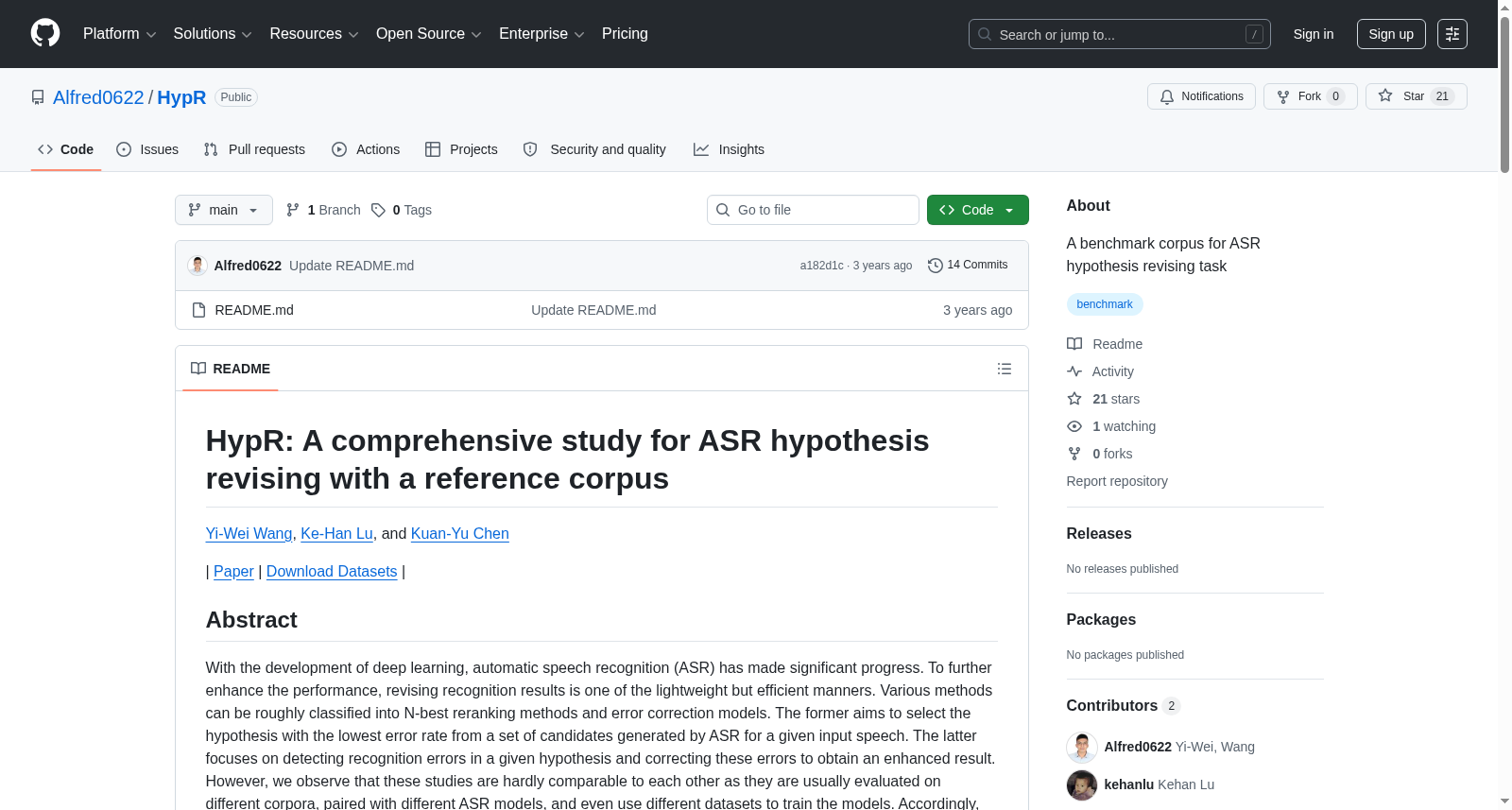
Task: Open the Download Datasets link
Action: [332, 572]
